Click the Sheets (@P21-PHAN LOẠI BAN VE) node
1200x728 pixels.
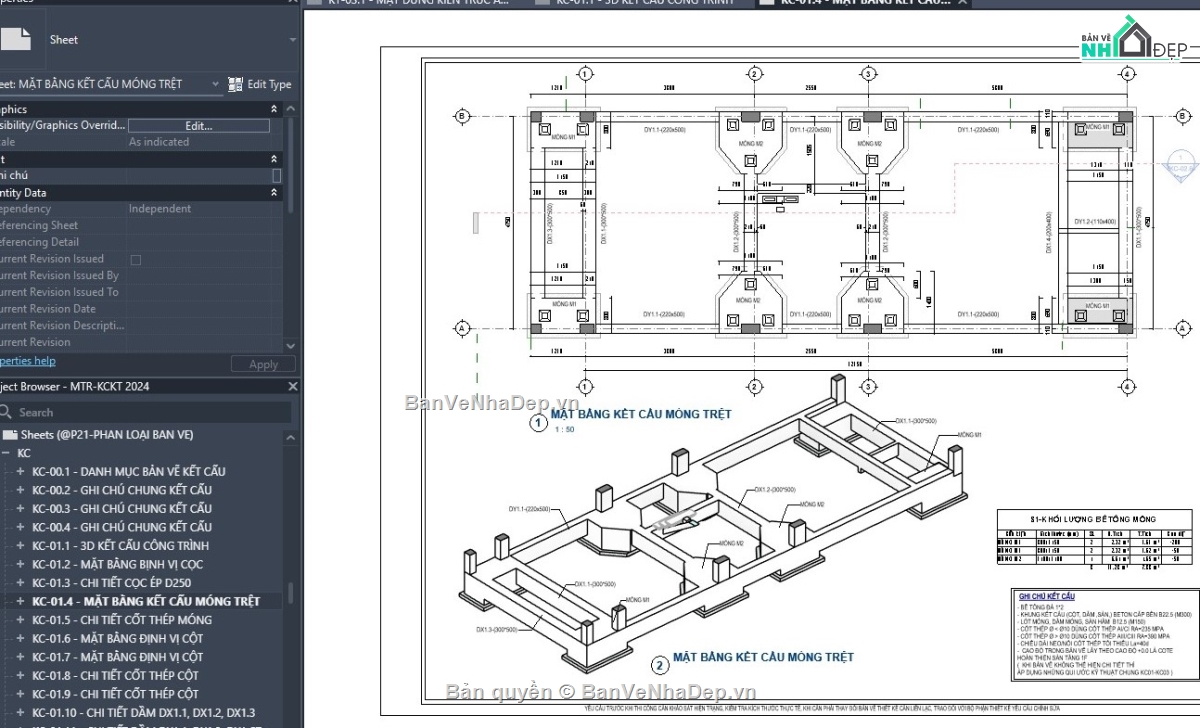point(107,435)
